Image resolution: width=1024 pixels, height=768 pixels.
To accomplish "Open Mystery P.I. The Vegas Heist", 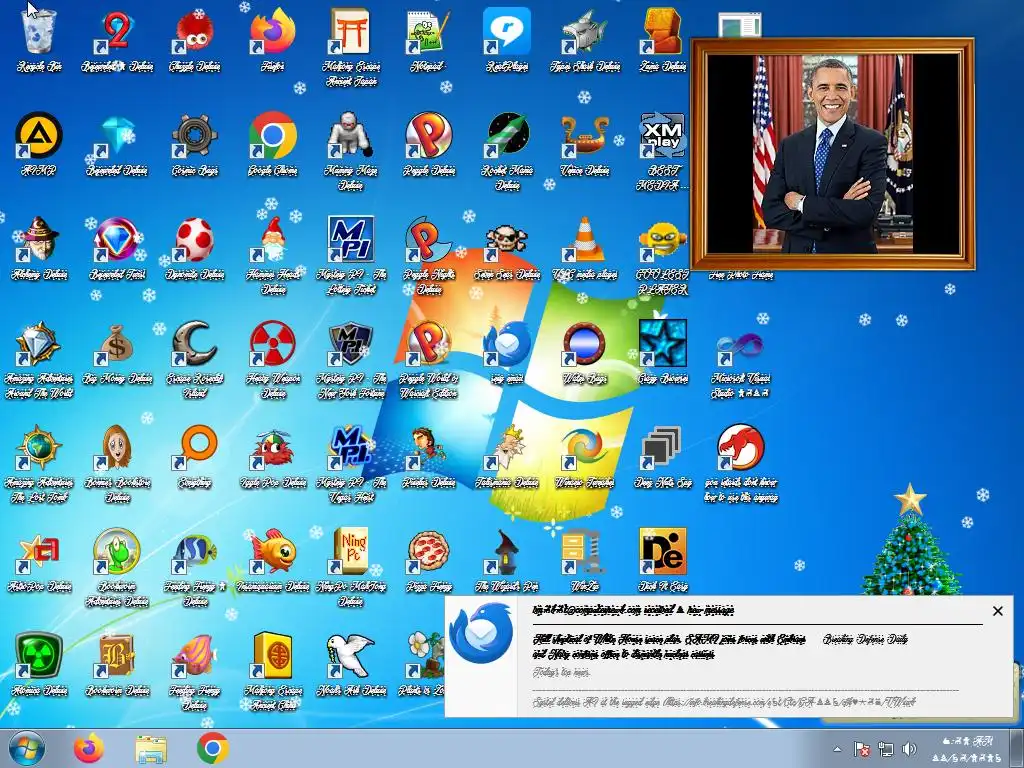I will [x=351, y=447].
